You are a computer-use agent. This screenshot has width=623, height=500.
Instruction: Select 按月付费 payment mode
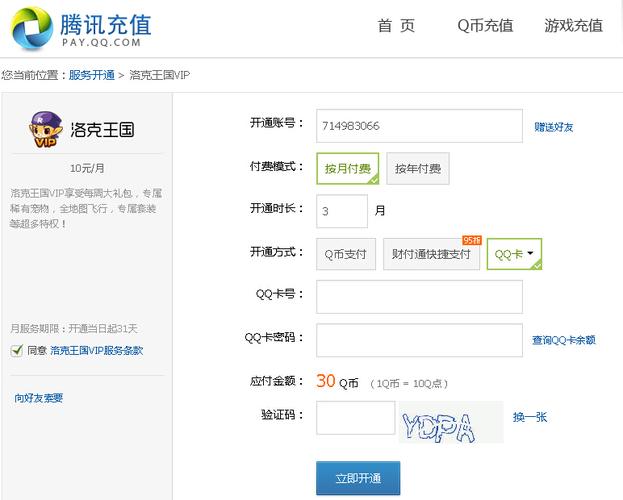point(348,169)
